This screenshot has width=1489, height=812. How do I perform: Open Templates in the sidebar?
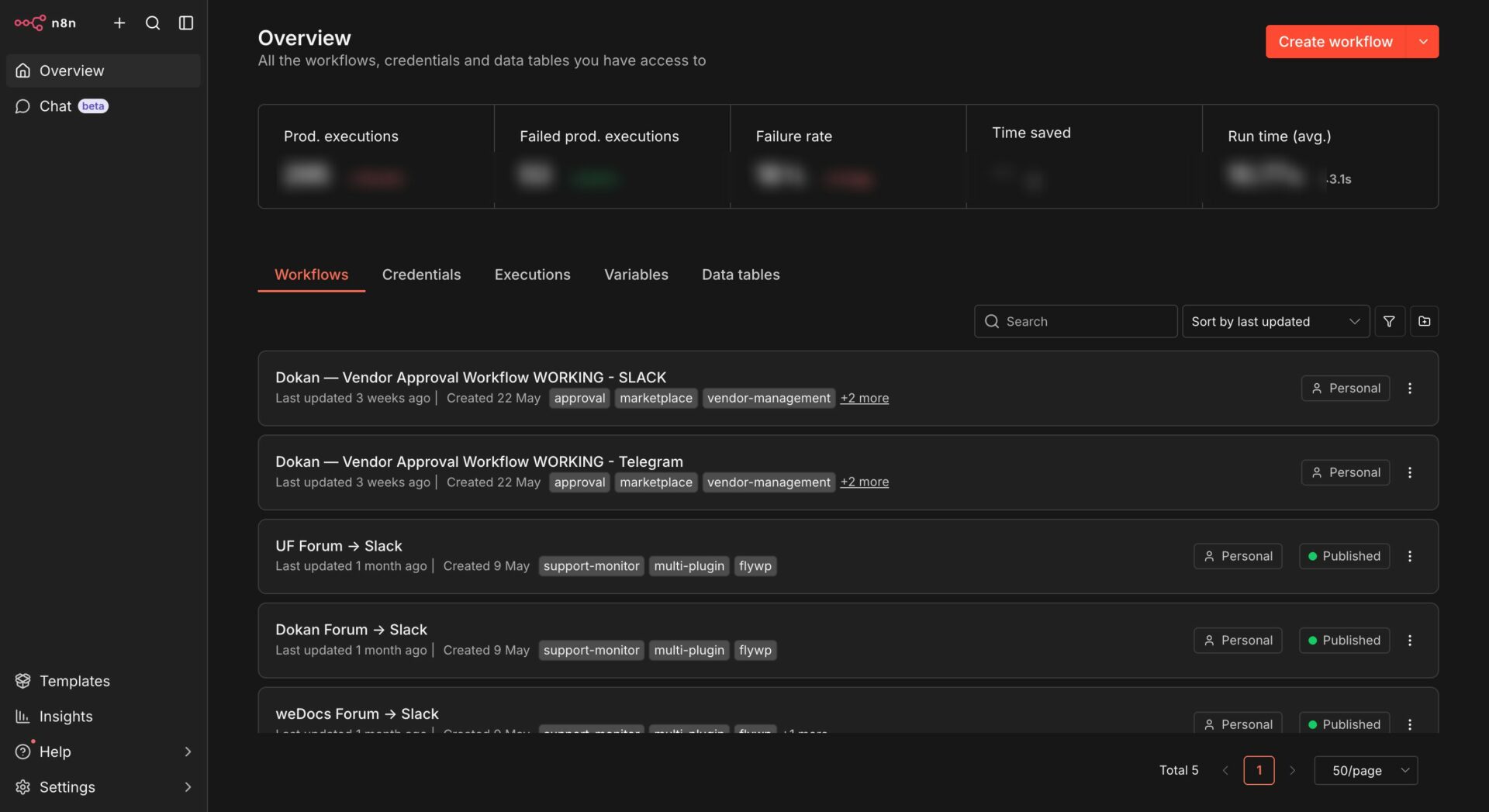point(103,681)
